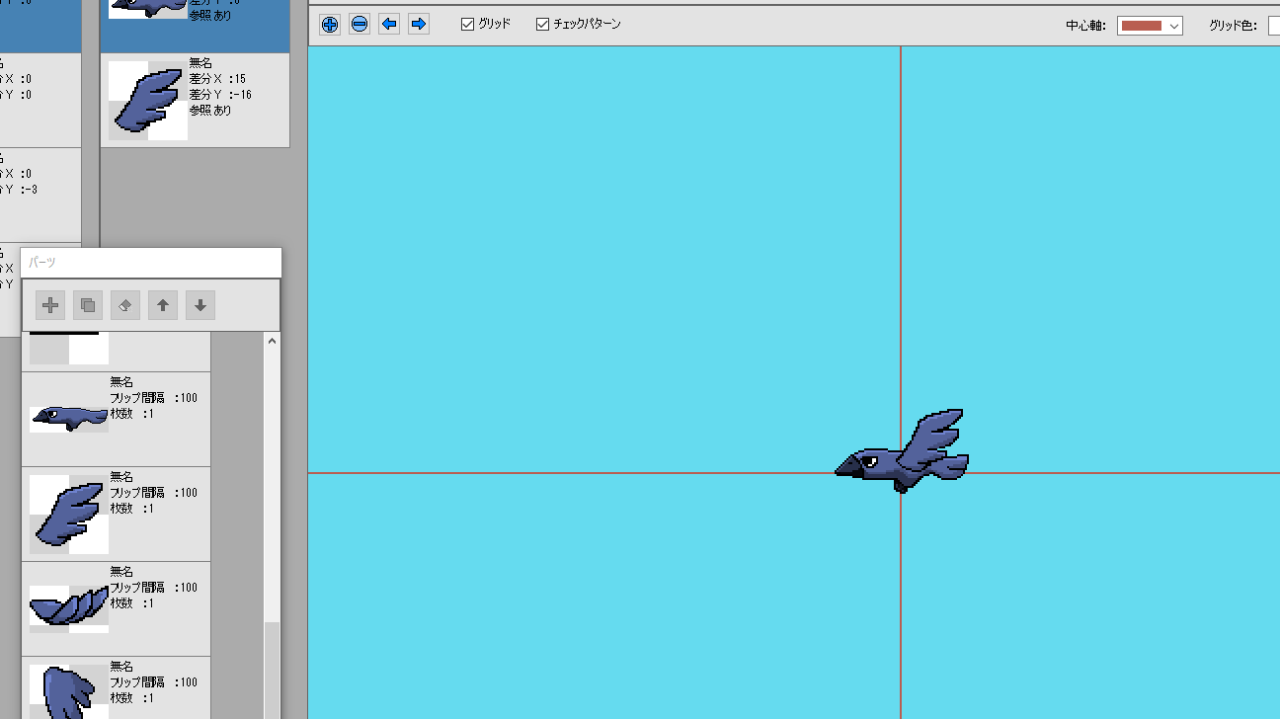Add a new part with plus icon
Screen dimensions: 1280x719
coord(50,305)
